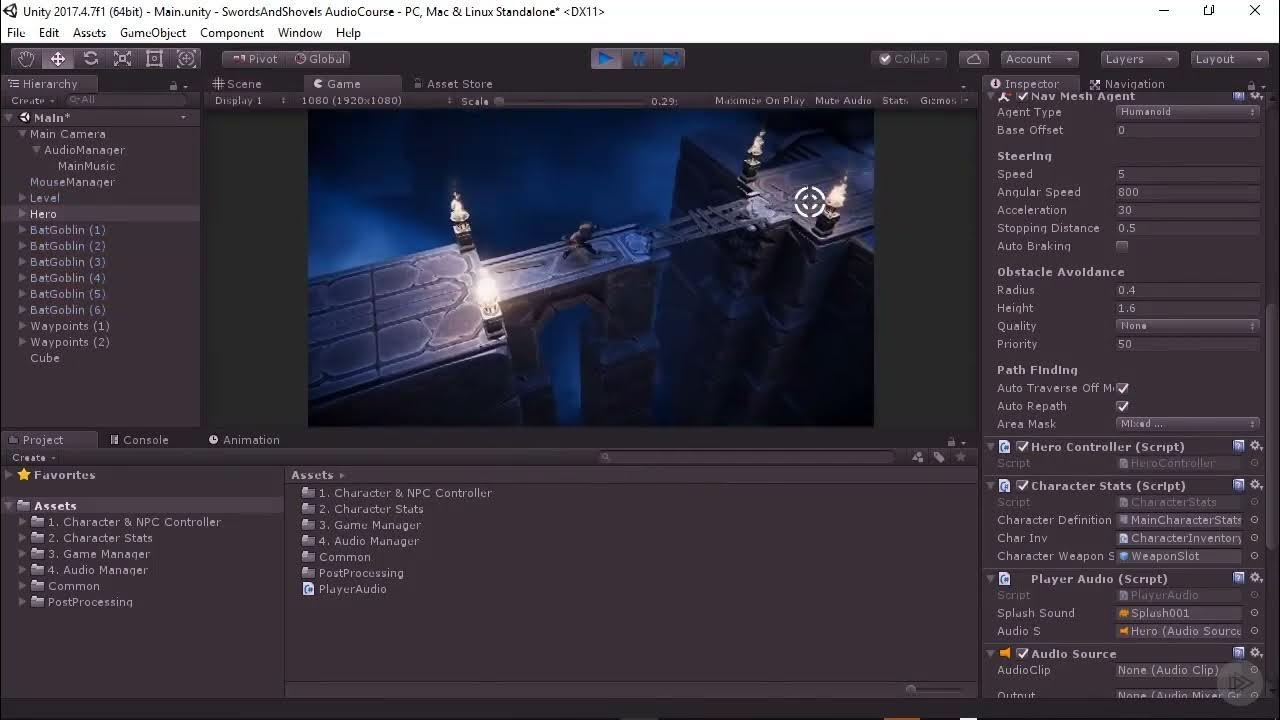Open Nav Mesh Agent gear settings menu
The width and height of the screenshot is (1280, 720).
point(1256,97)
